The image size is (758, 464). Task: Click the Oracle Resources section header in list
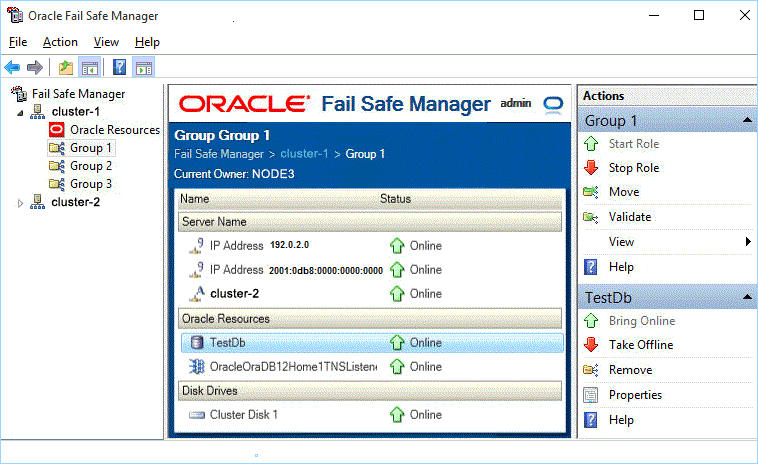tap(370, 319)
